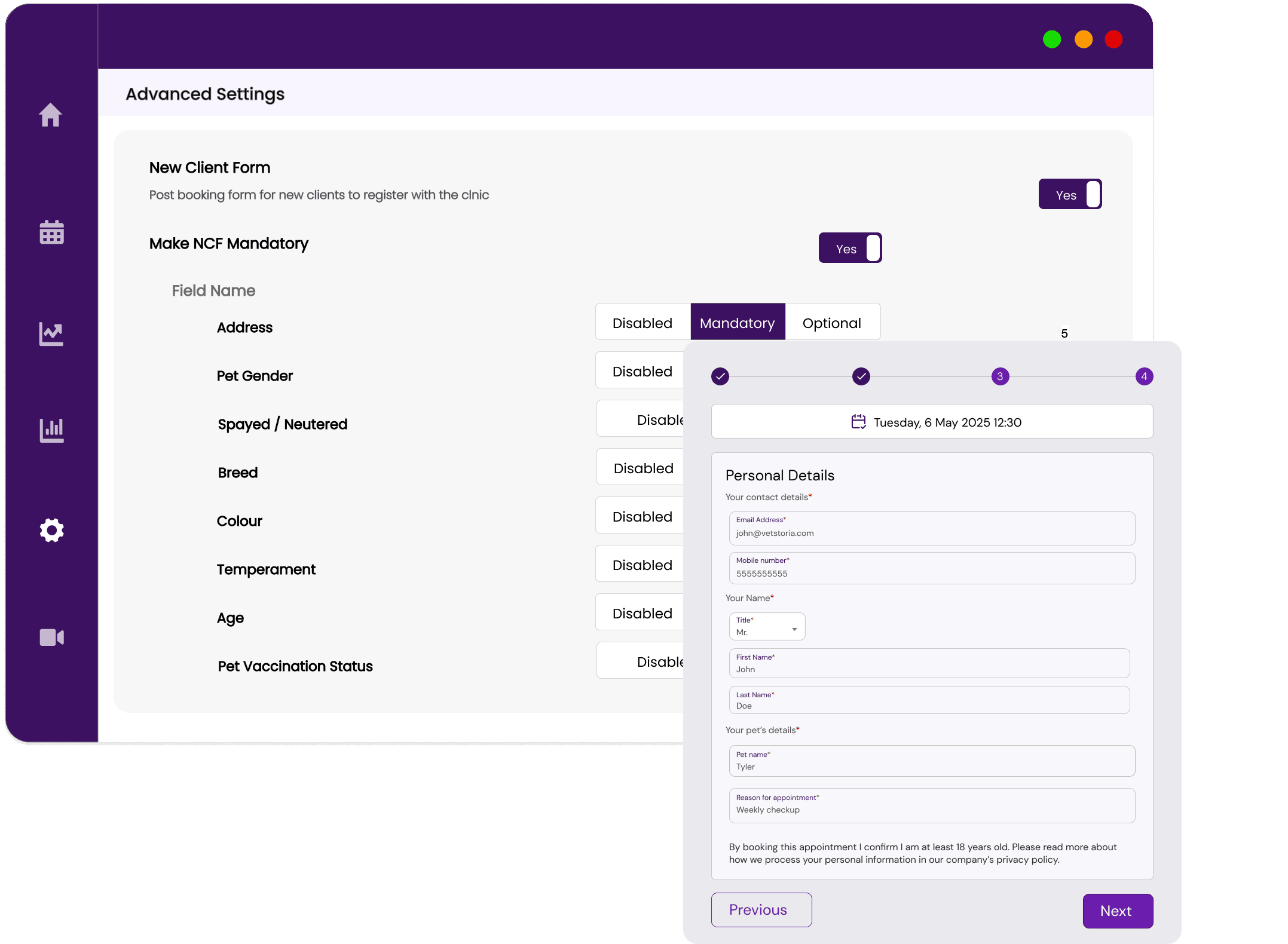Screen dimensions: 1288x944
Task: Set Address field to Disabled
Action: click(x=643, y=323)
